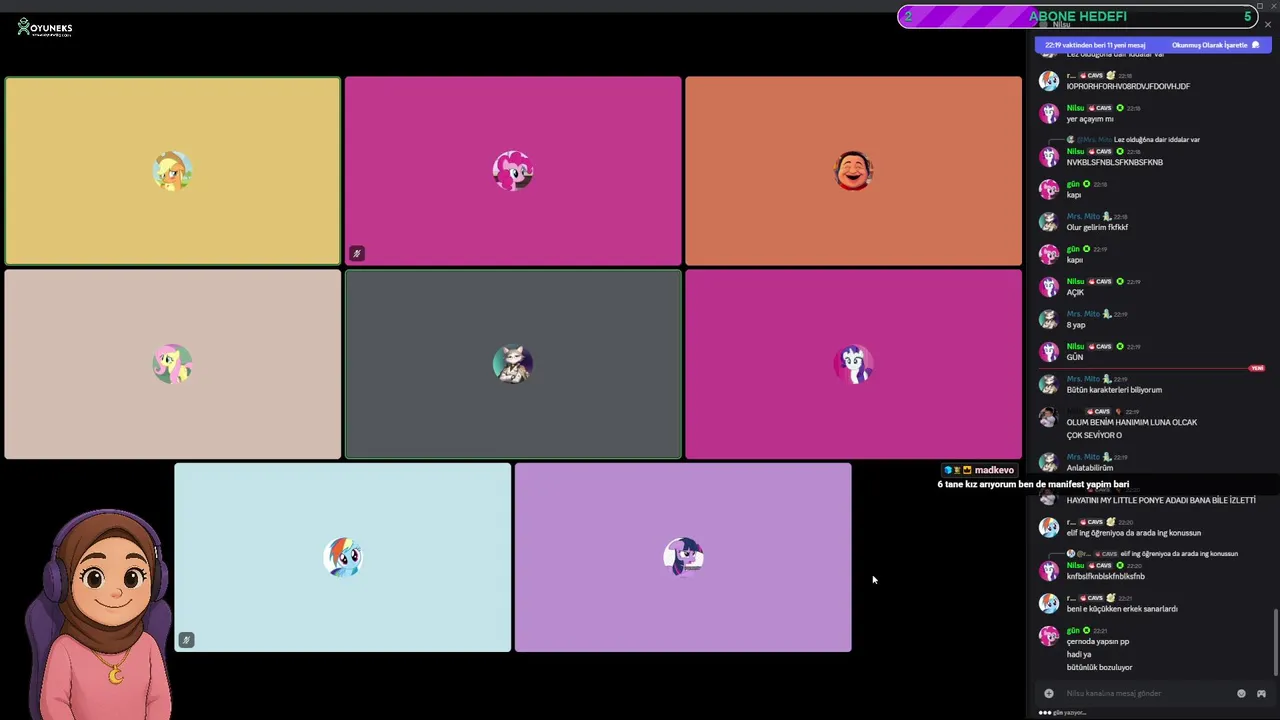
Task: Click message text 'ÇOK SEVİYOR O'
Action: coord(1094,436)
